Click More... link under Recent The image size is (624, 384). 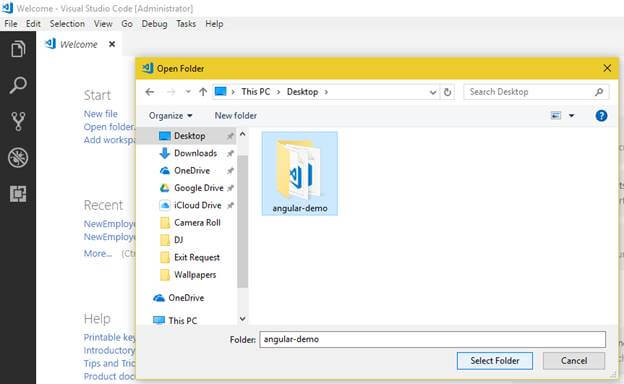click(x=98, y=253)
